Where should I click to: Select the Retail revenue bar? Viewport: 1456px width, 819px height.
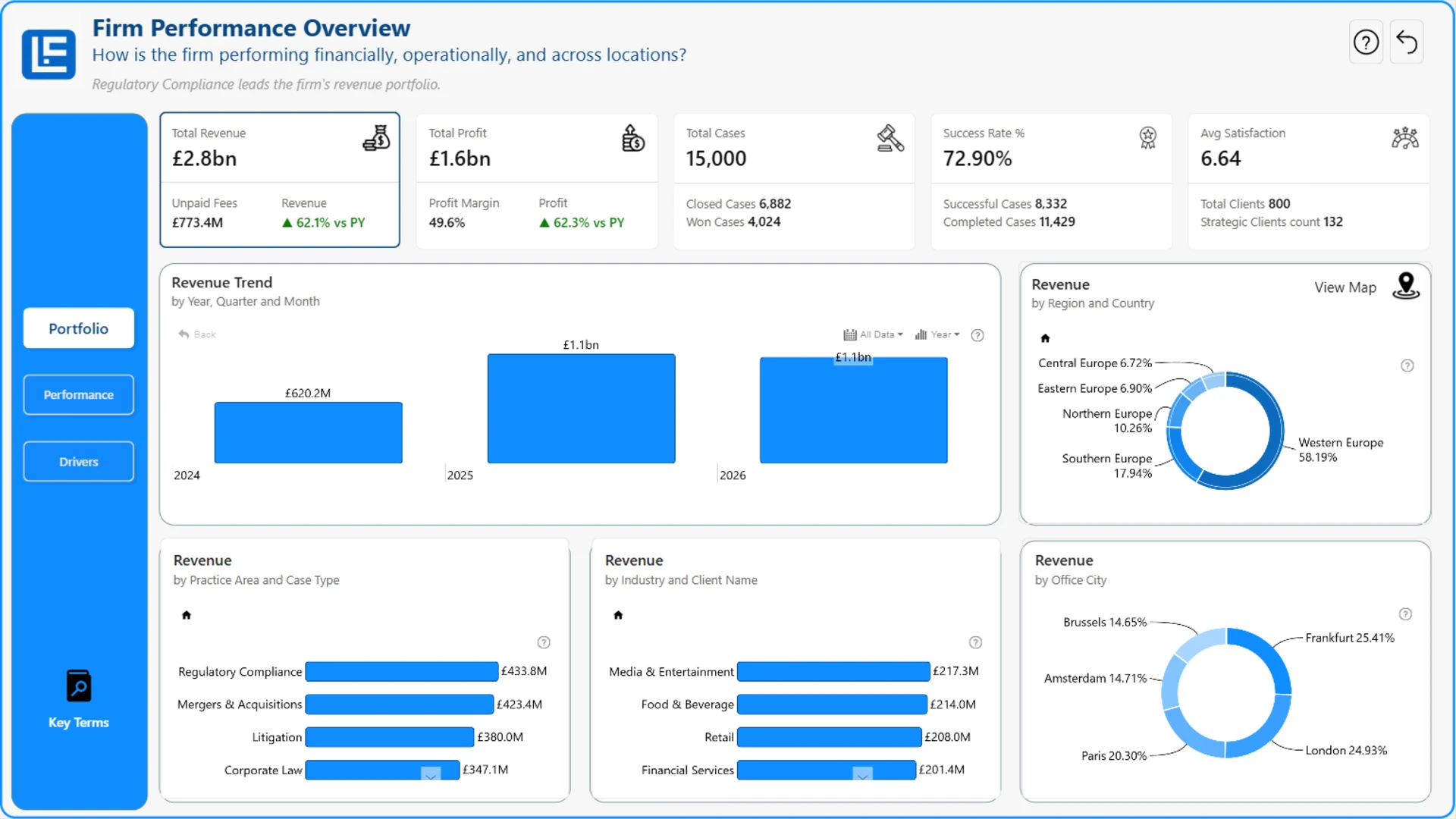[830, 737]
